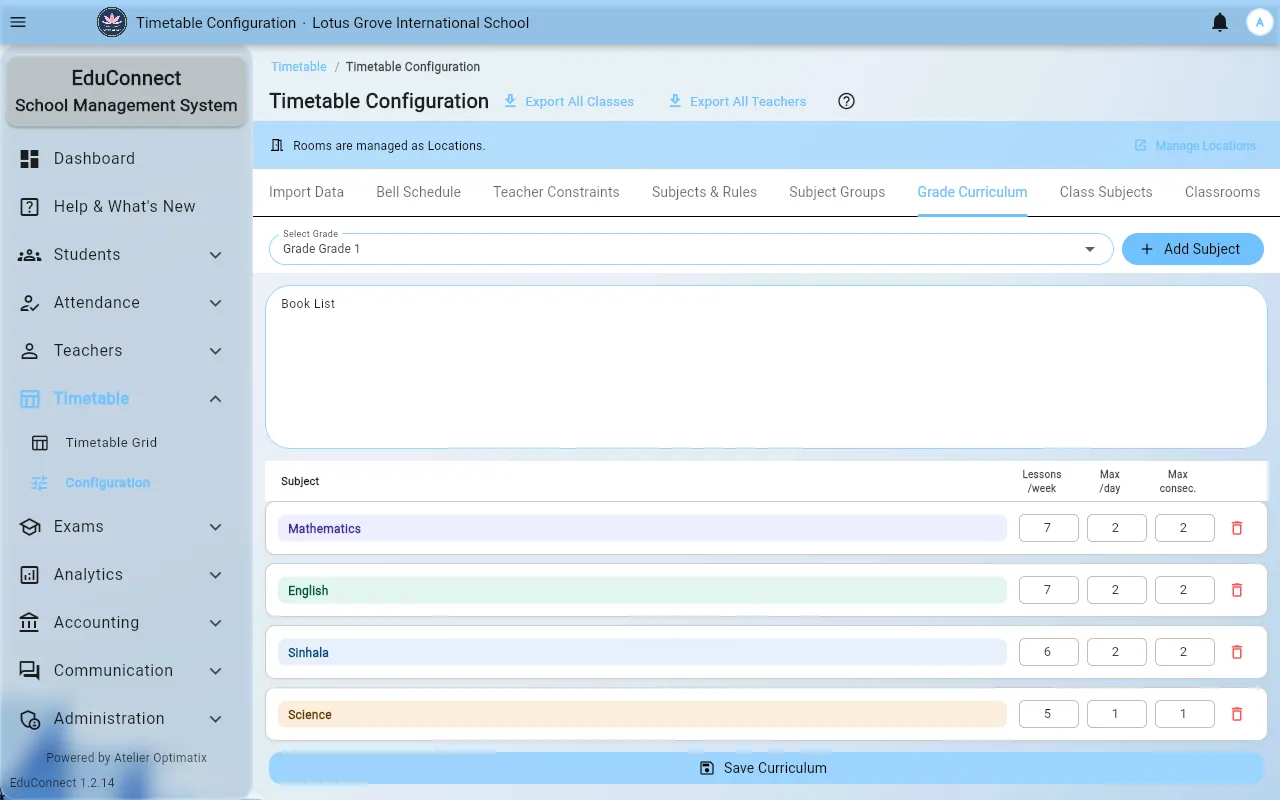Edit Sinhala max consecutive field
Viewport: 1280px width, 800px height.
pos(1185,652)
